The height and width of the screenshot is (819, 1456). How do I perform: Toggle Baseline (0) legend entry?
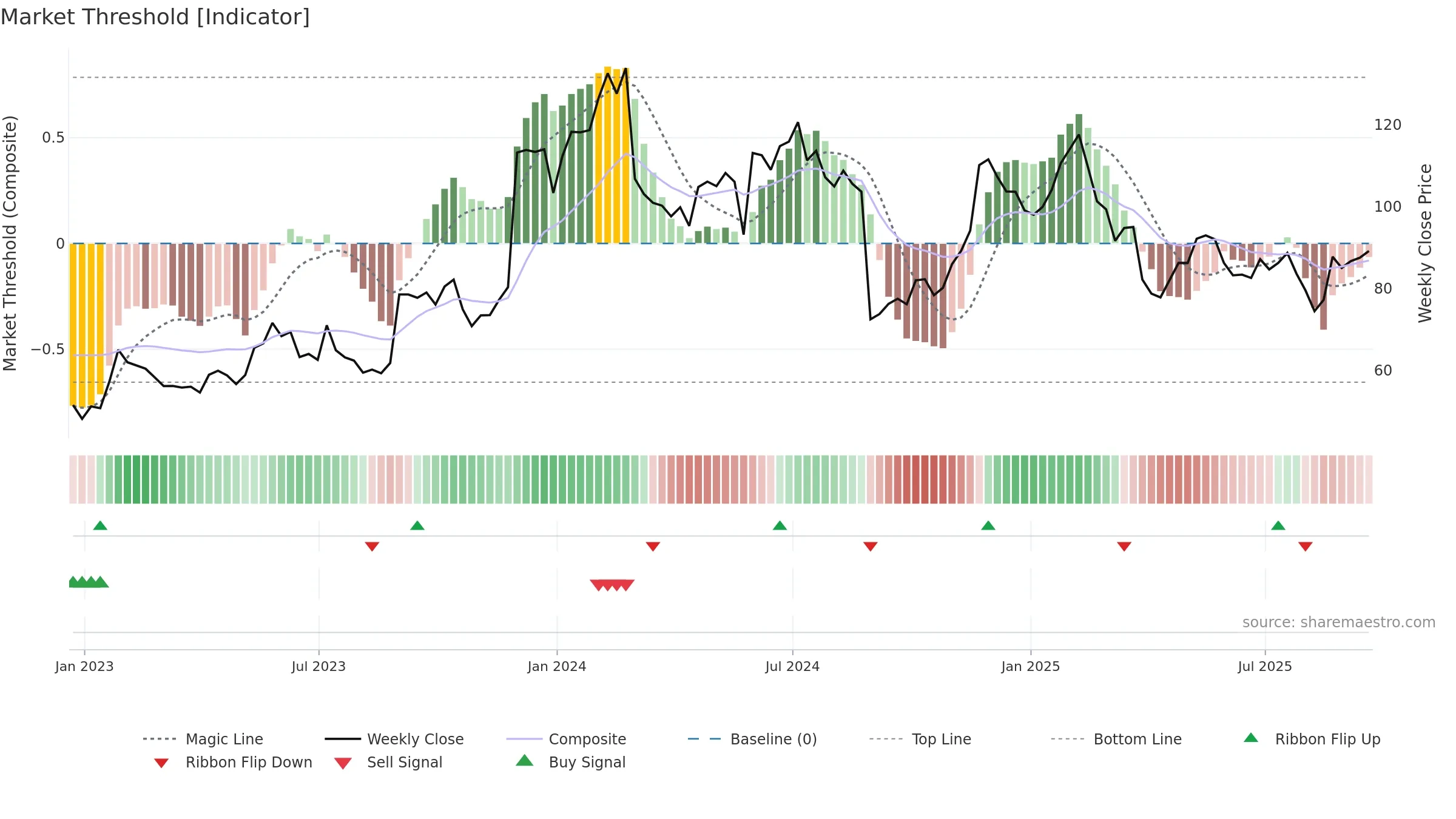pos(752,739)
